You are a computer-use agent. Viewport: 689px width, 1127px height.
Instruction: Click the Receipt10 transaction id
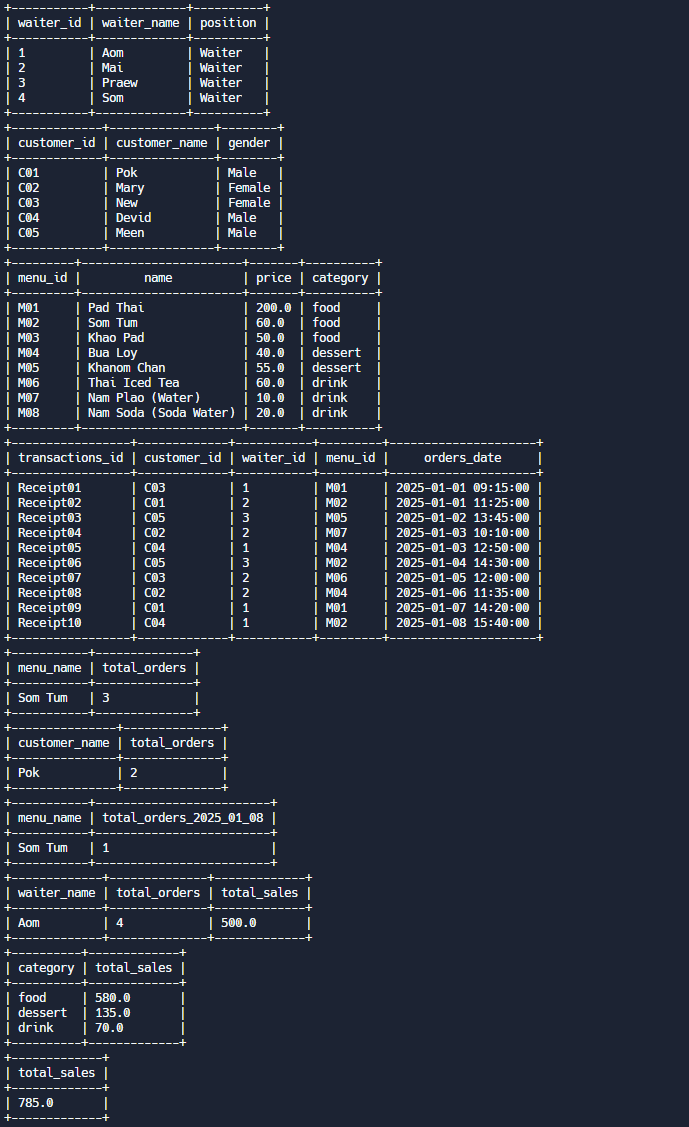49,623
